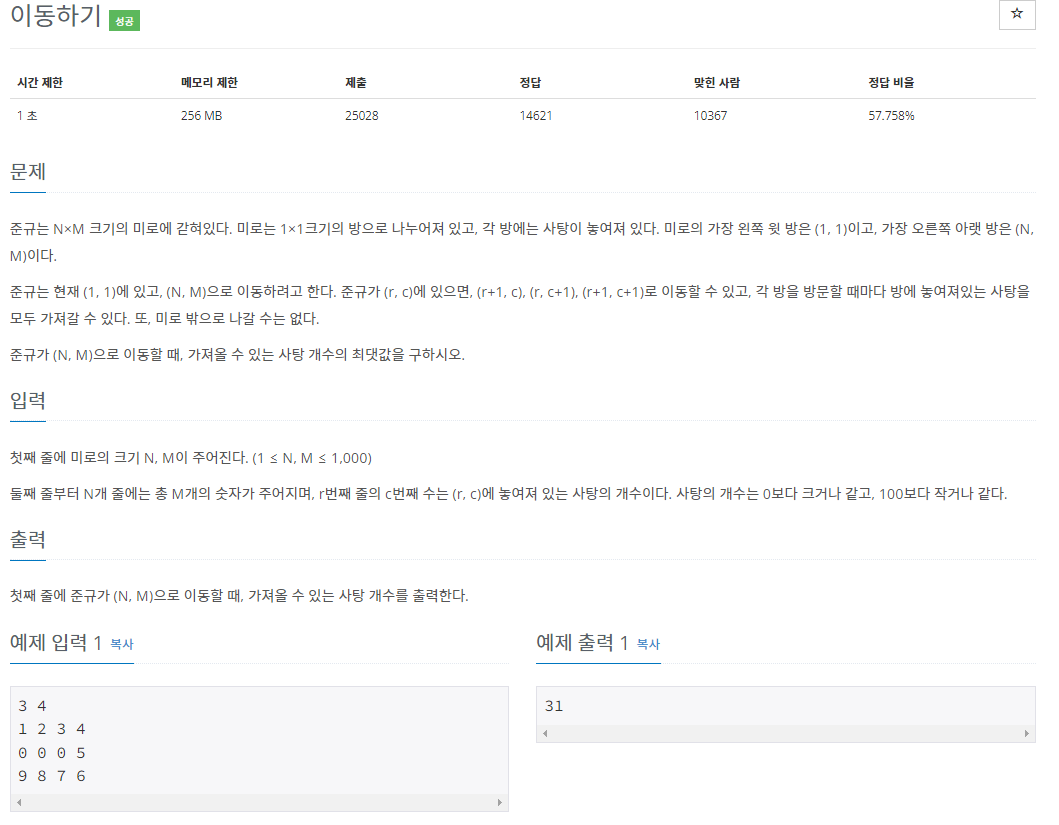1059x825 pixels.
Task: Click the right scroll arrow of sample input box
Action: click(x=500, y=802)
